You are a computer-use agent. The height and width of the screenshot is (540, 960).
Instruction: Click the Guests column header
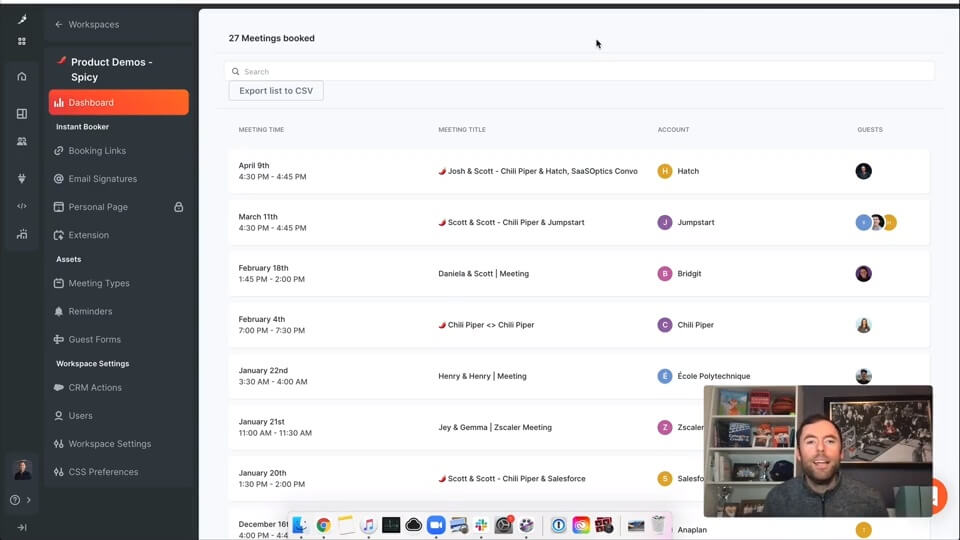tap(870, 130)
